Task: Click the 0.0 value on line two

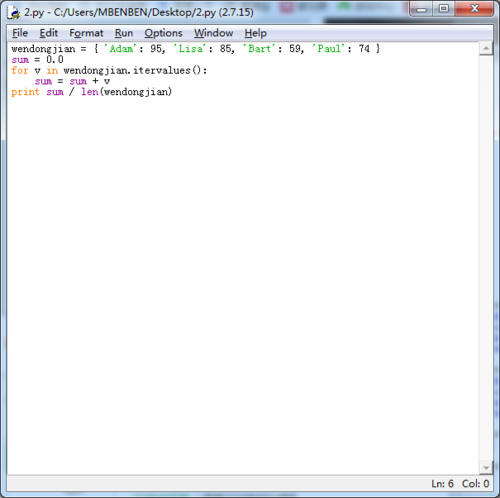Action: [x=55, y=59]
